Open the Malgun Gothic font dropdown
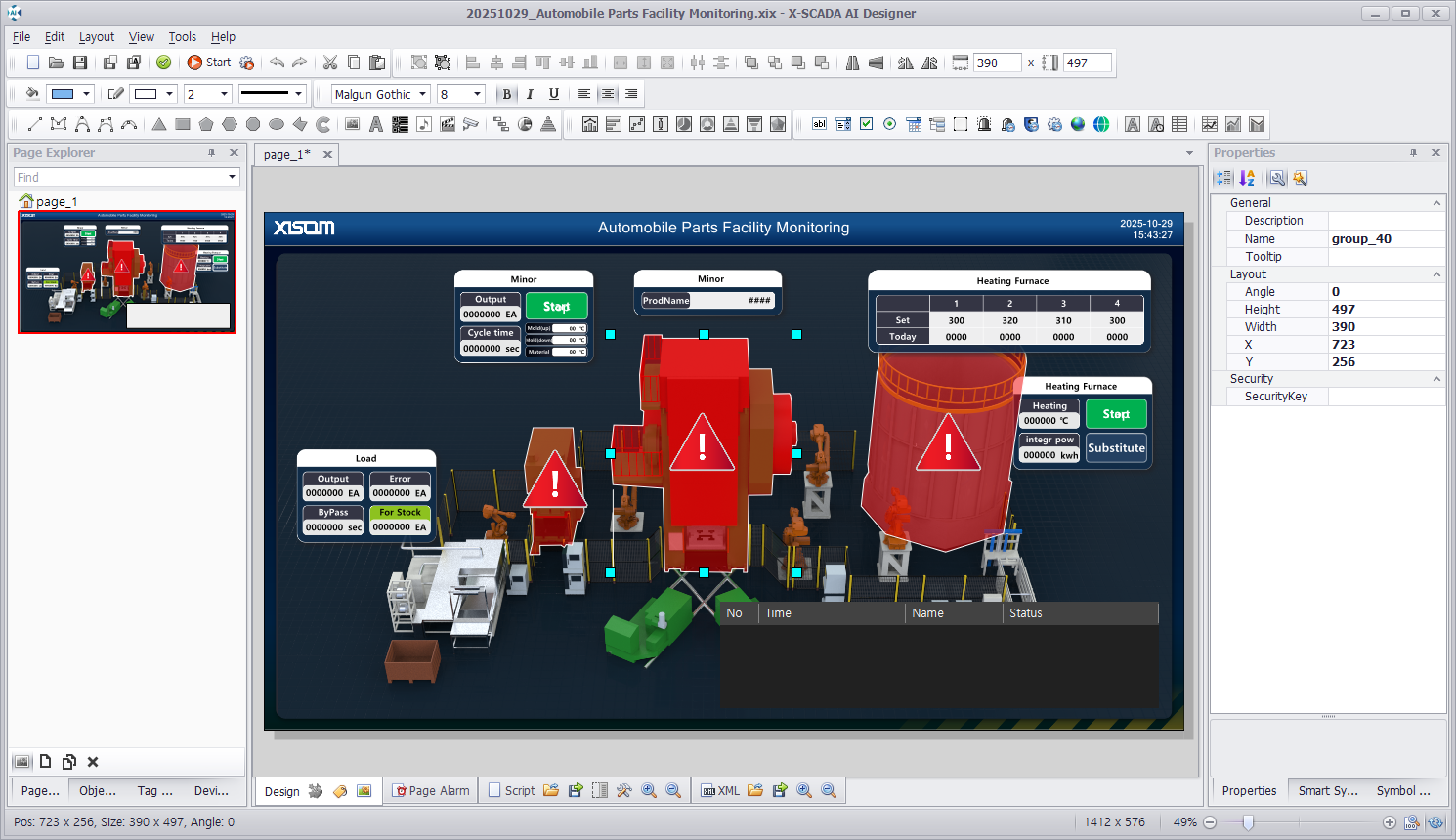 423,94
